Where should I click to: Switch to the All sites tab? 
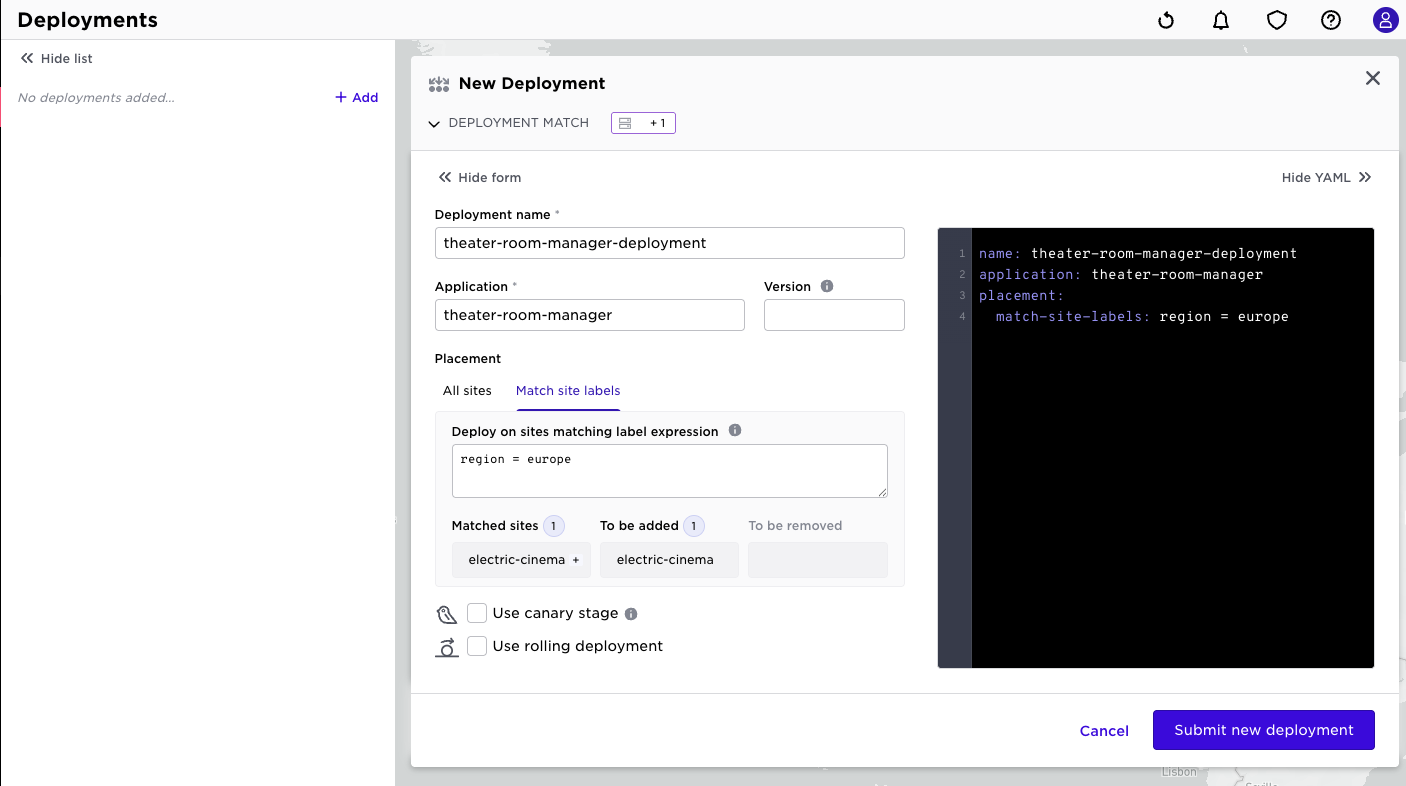tap(467, 390)
